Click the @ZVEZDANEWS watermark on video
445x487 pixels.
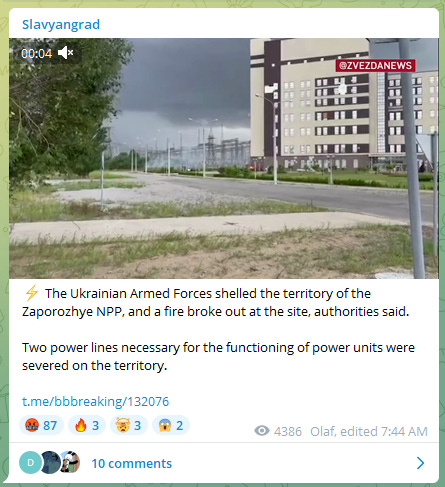tap(375, 66)
